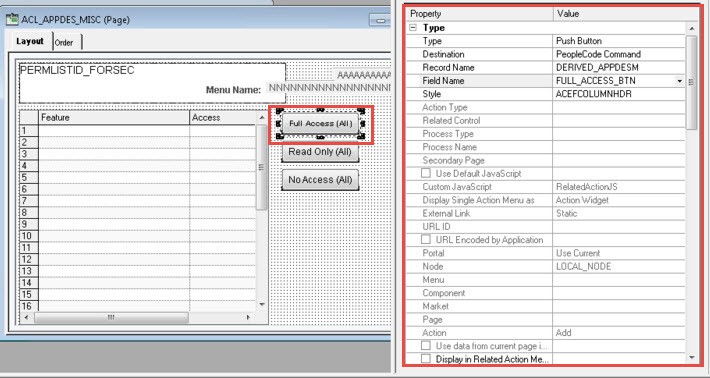Viewport: 710px width, 378px height.
Task: Click the FULL_ACCESS_BTN field name value
Action: click(x=595, y=81)
